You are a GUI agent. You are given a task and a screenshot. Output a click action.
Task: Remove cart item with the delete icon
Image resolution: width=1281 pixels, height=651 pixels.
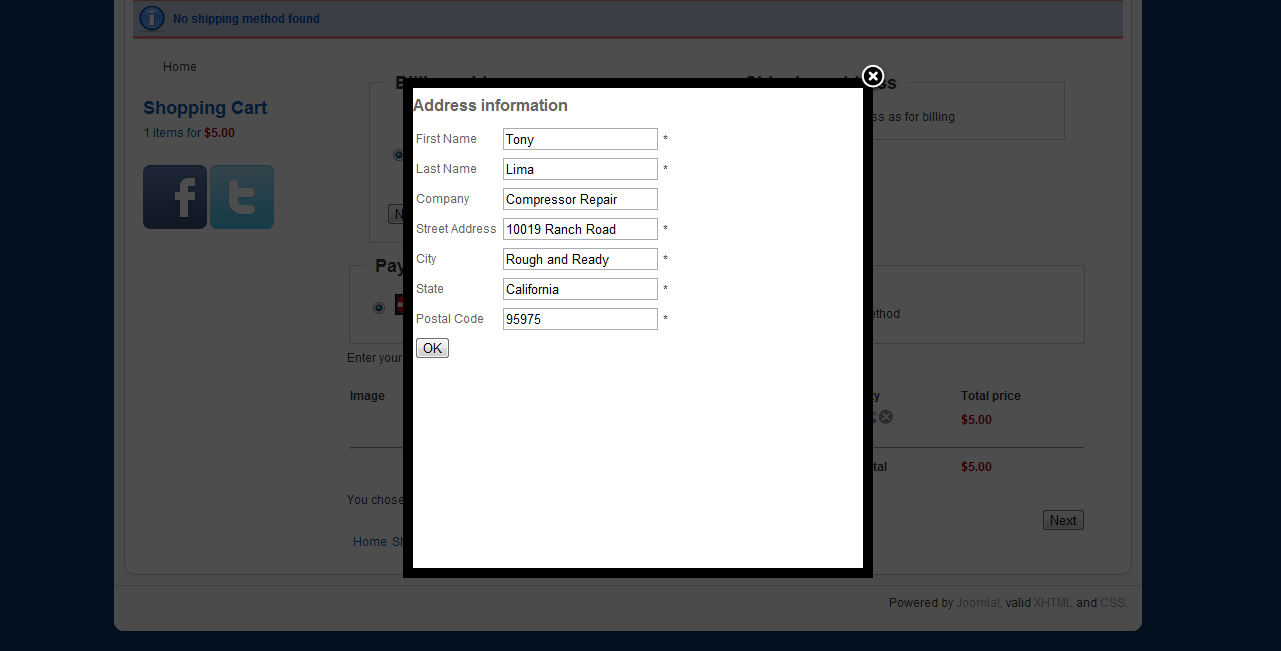[x=886, y=417]
